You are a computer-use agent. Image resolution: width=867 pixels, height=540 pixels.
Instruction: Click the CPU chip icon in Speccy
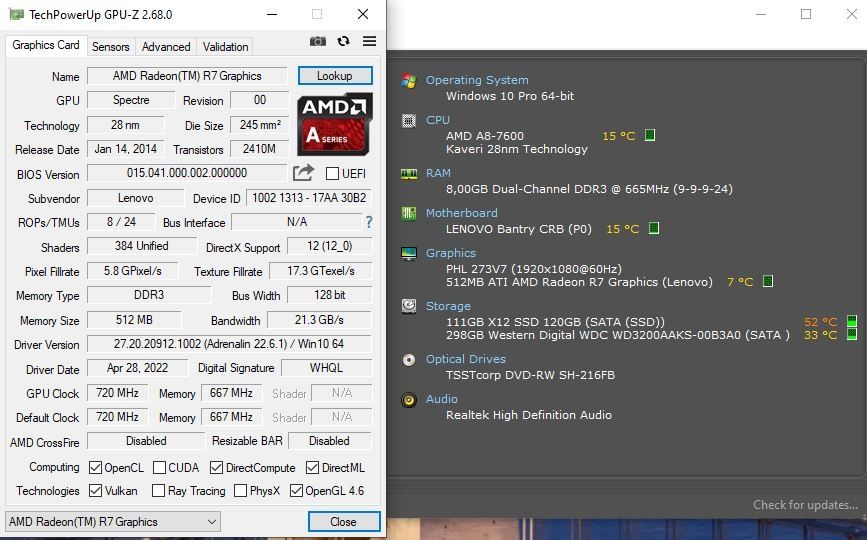(x=409, y=120)
